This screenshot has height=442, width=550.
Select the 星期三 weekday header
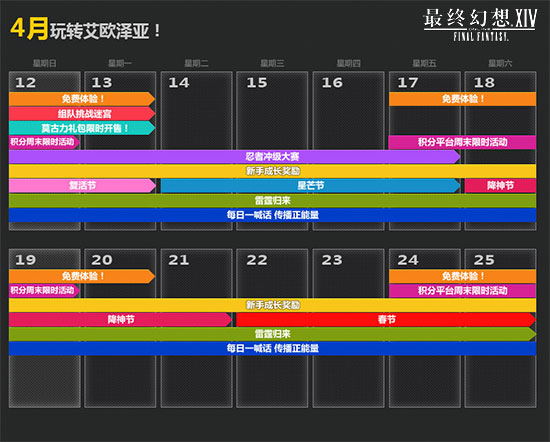[x=272, y=63]
